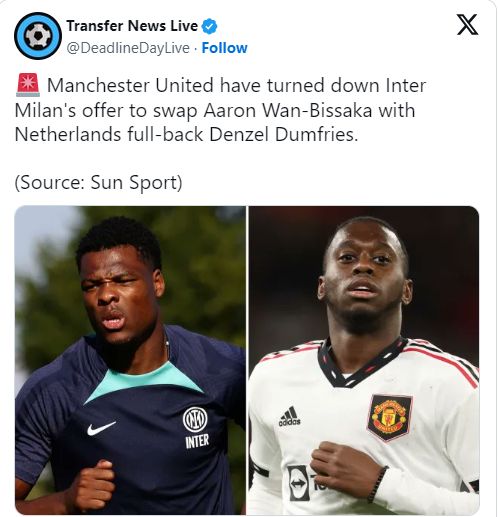Click the Adidas logo on the white jersey
The height and width of the screenshot is (517, 498).
(x=289, y=416)
